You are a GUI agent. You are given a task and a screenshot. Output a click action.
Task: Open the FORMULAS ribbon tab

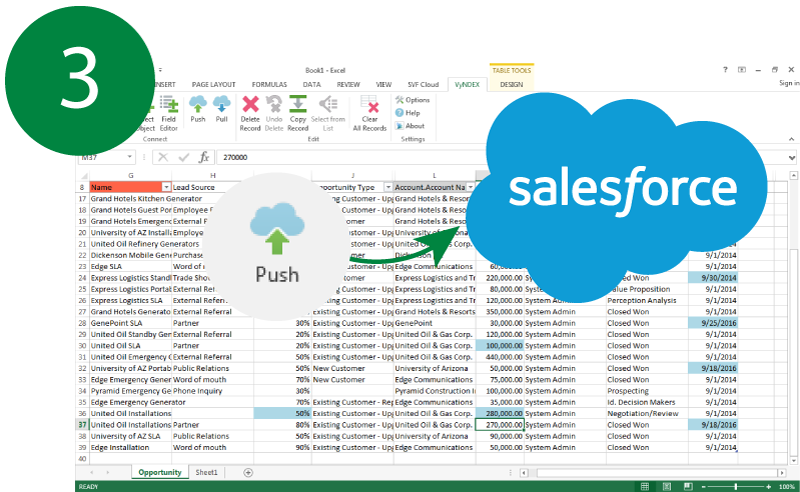[x=269, y=85]
